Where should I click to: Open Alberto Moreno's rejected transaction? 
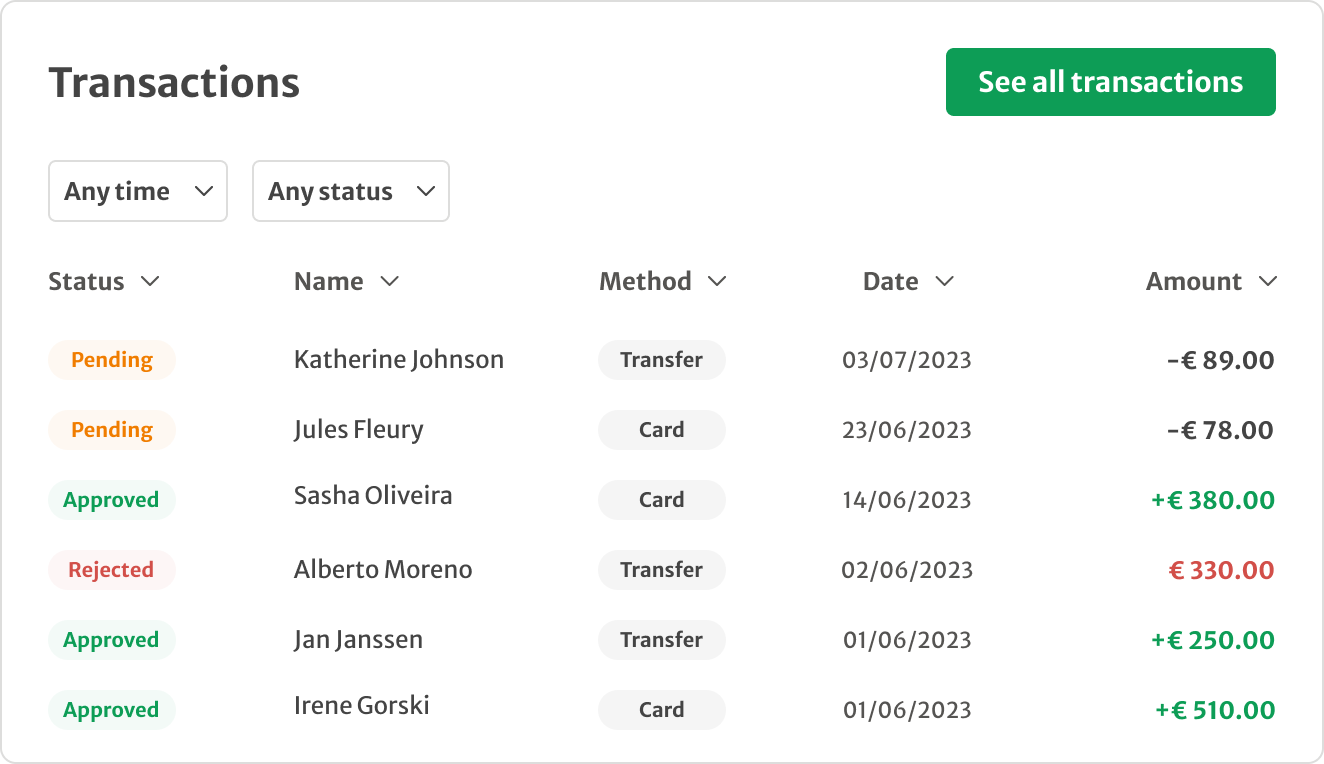click(x=382, y=570)
